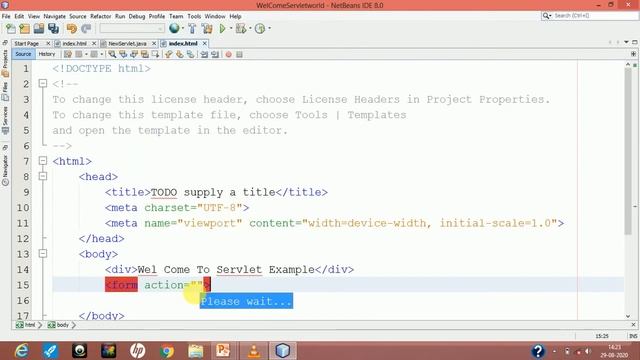Open PowerPoint from the taskbar
Screen dimensions: 640x360
point(223,351)
